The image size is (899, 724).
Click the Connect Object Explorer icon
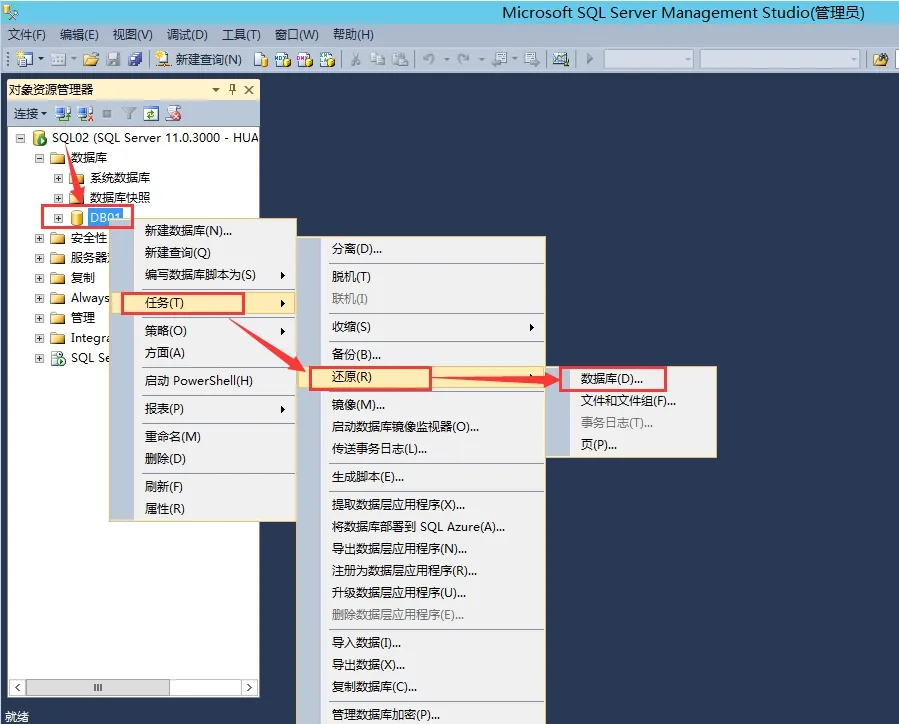pyautogui.click(x=62, y=114)
